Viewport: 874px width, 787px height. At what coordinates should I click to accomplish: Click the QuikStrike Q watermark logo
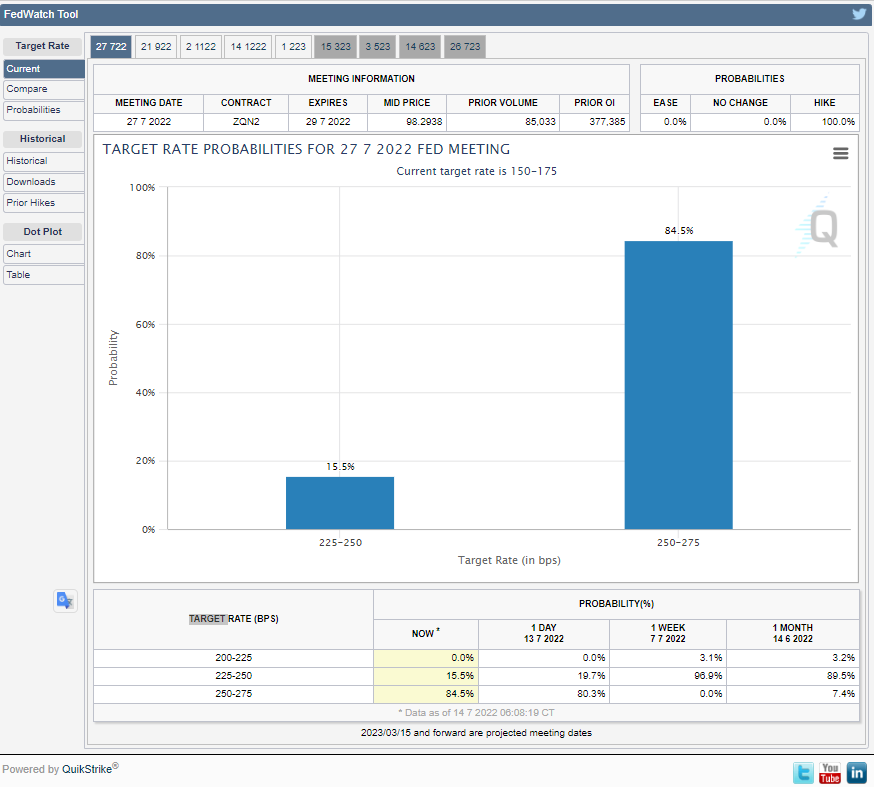820,228
